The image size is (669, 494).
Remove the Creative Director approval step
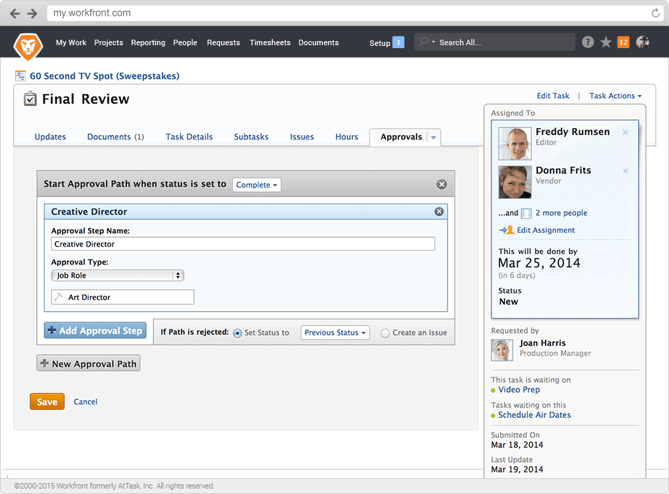[x=438, y=212]
